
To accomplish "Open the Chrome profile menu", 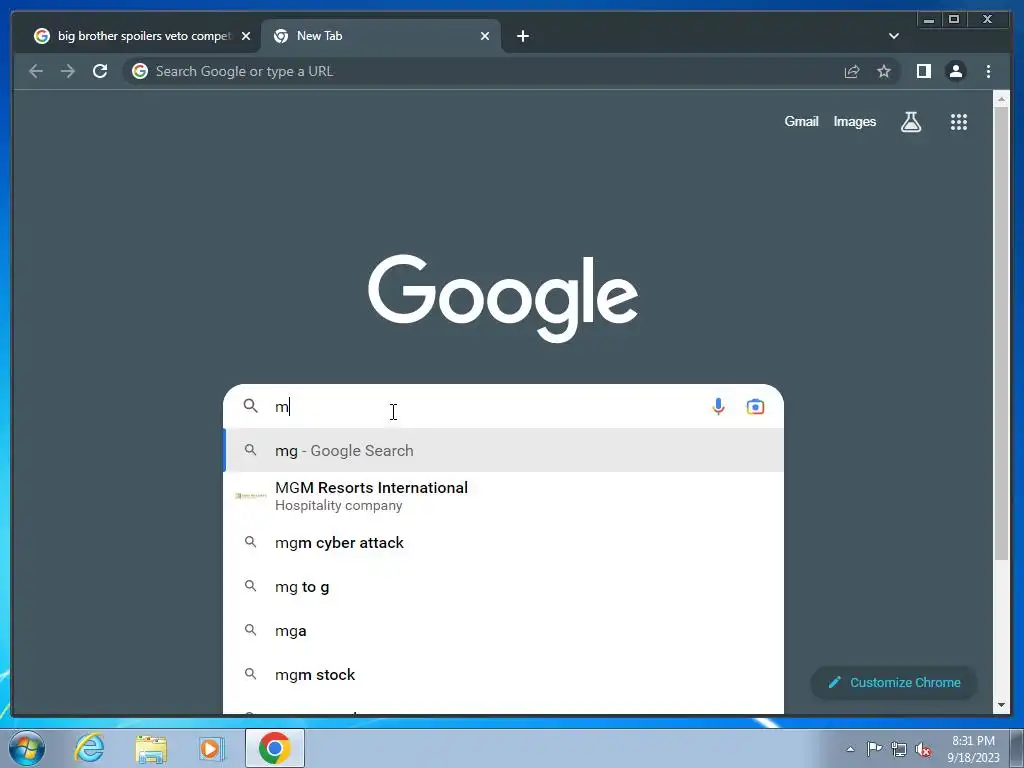I will pyautogui.click(x=955, y=71).
